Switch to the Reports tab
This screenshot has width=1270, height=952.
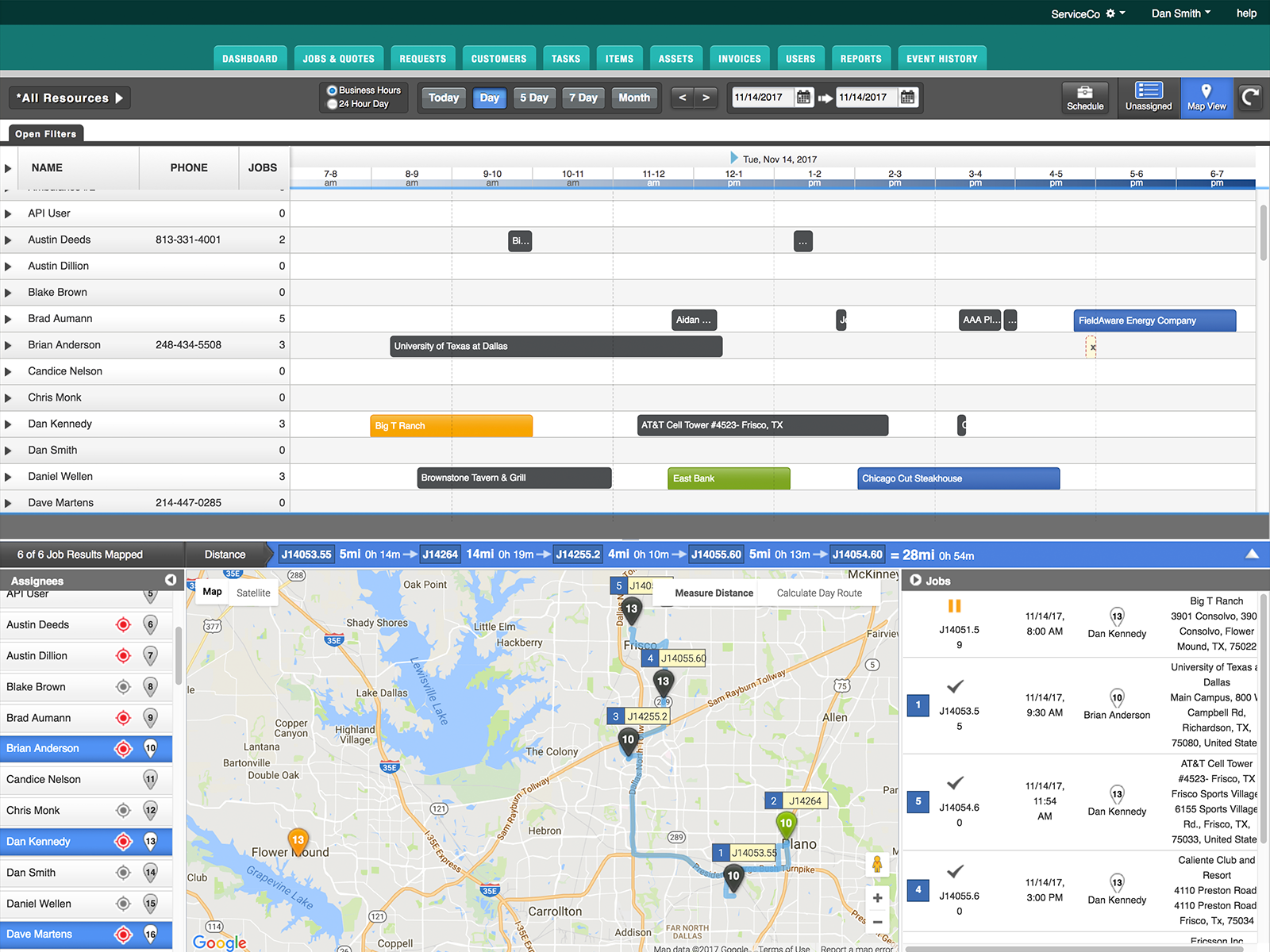(861, 59)
